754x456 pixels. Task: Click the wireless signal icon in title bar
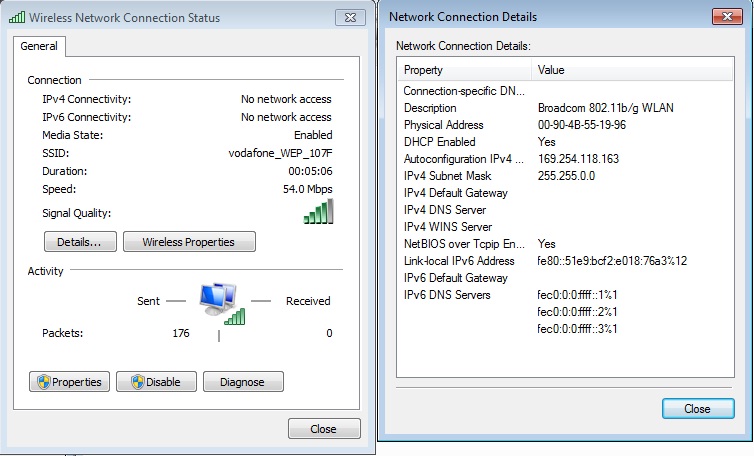point(17,17)
